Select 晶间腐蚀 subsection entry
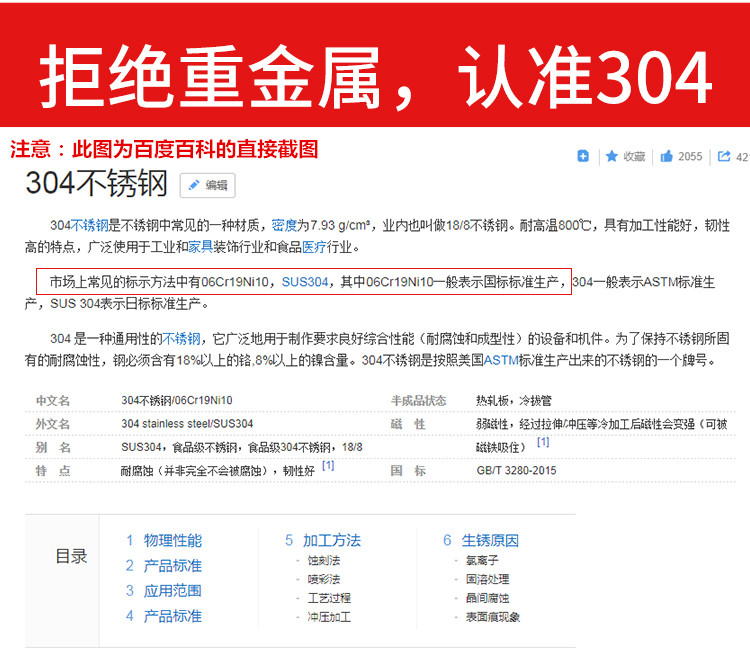The height and width of the screenshot is (664, 750). (x=487, y=598)
